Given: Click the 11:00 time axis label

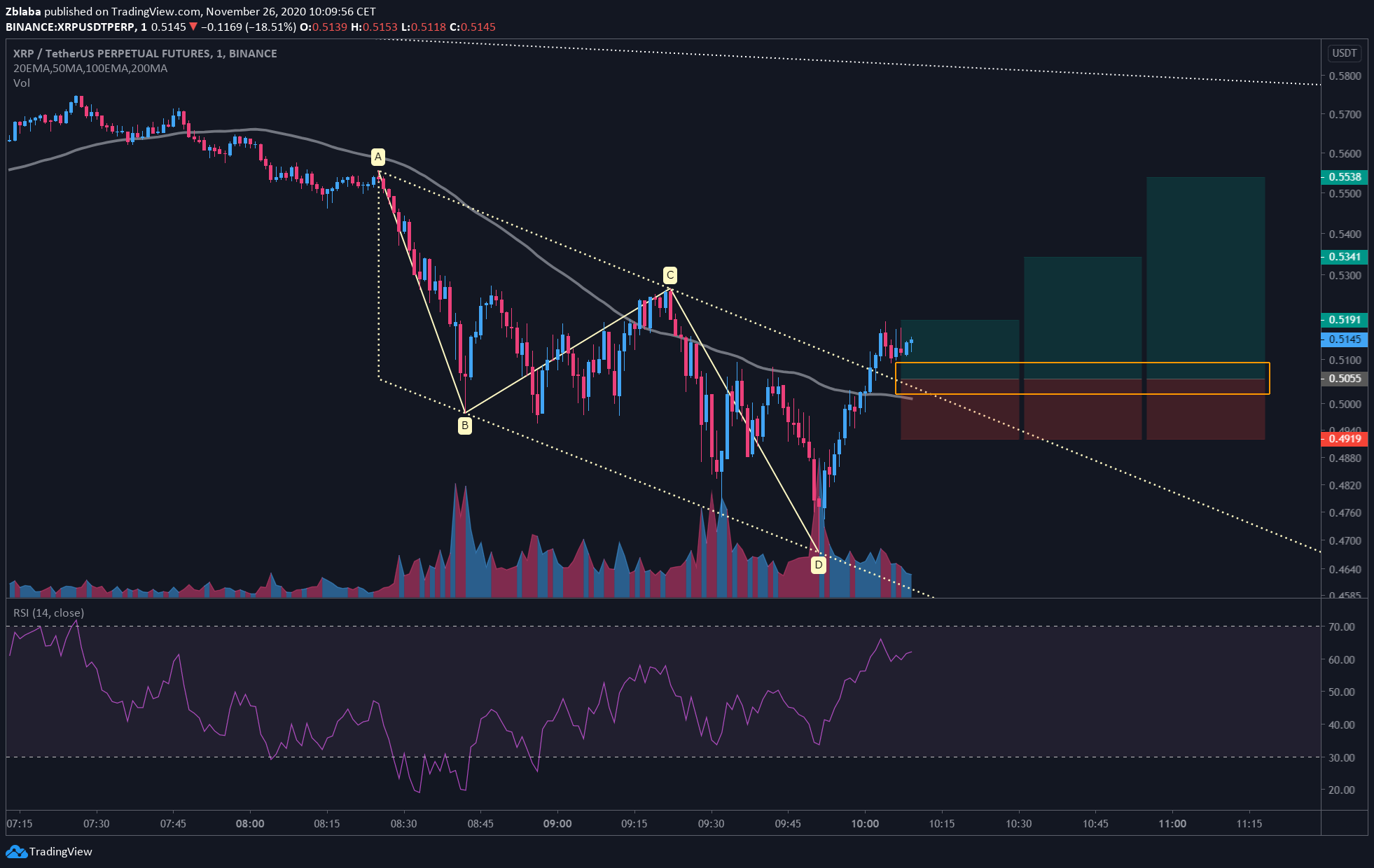Looking at the screenshot, I should point(1172,824).
